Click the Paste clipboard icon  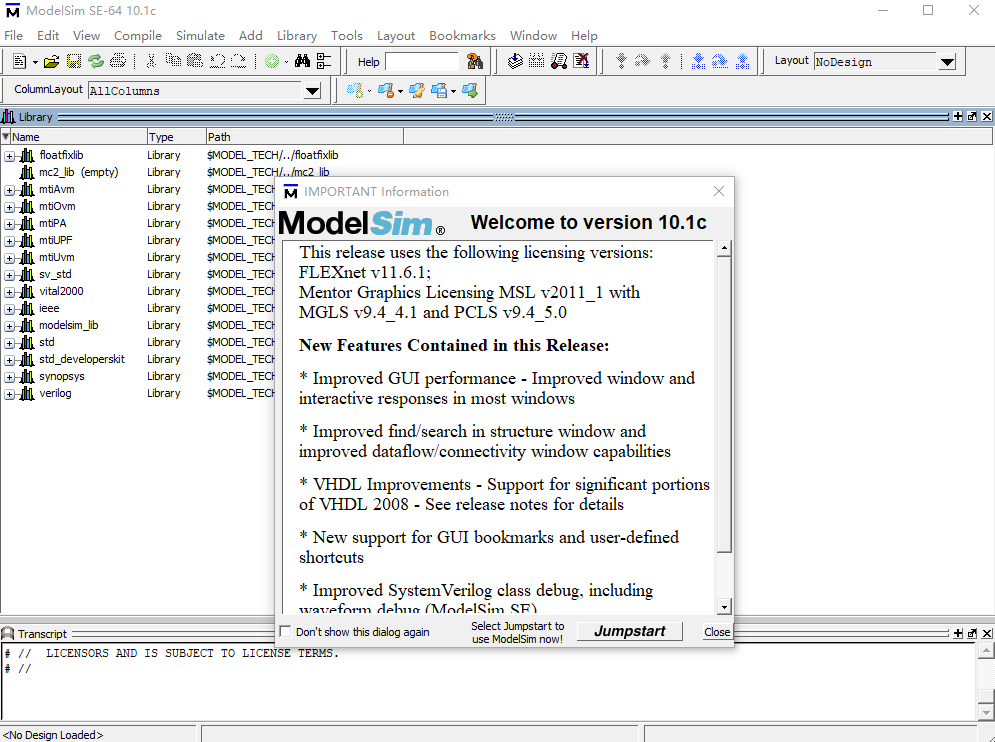196,62
